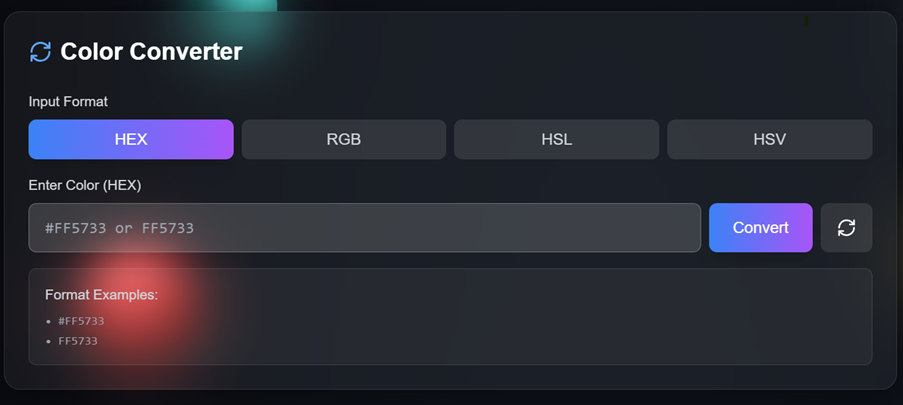Select the FF5733 example without hash
Viewport: 903px width, 405px height.
tap(78, 341)
